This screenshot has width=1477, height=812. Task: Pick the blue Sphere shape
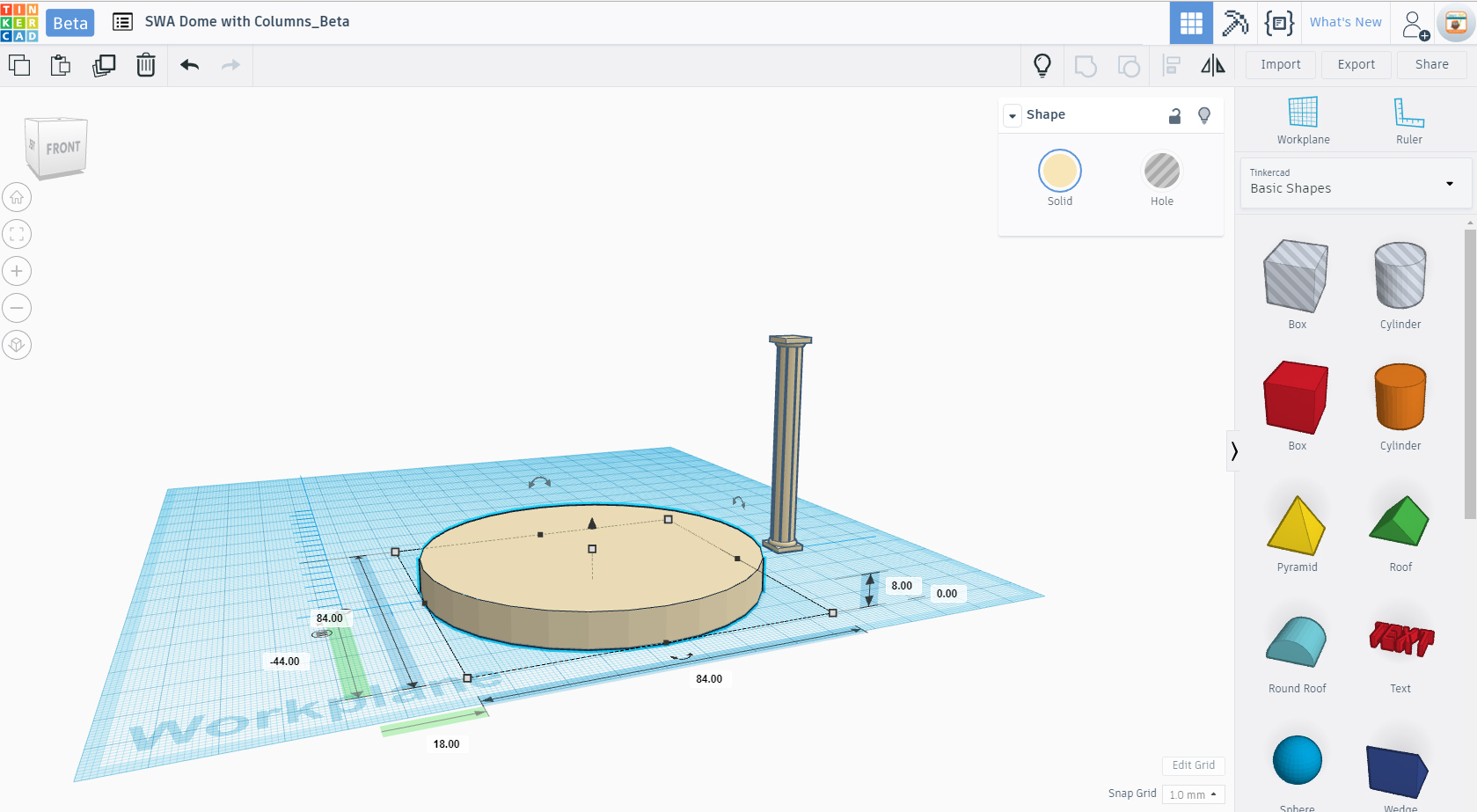point(1297,760)
